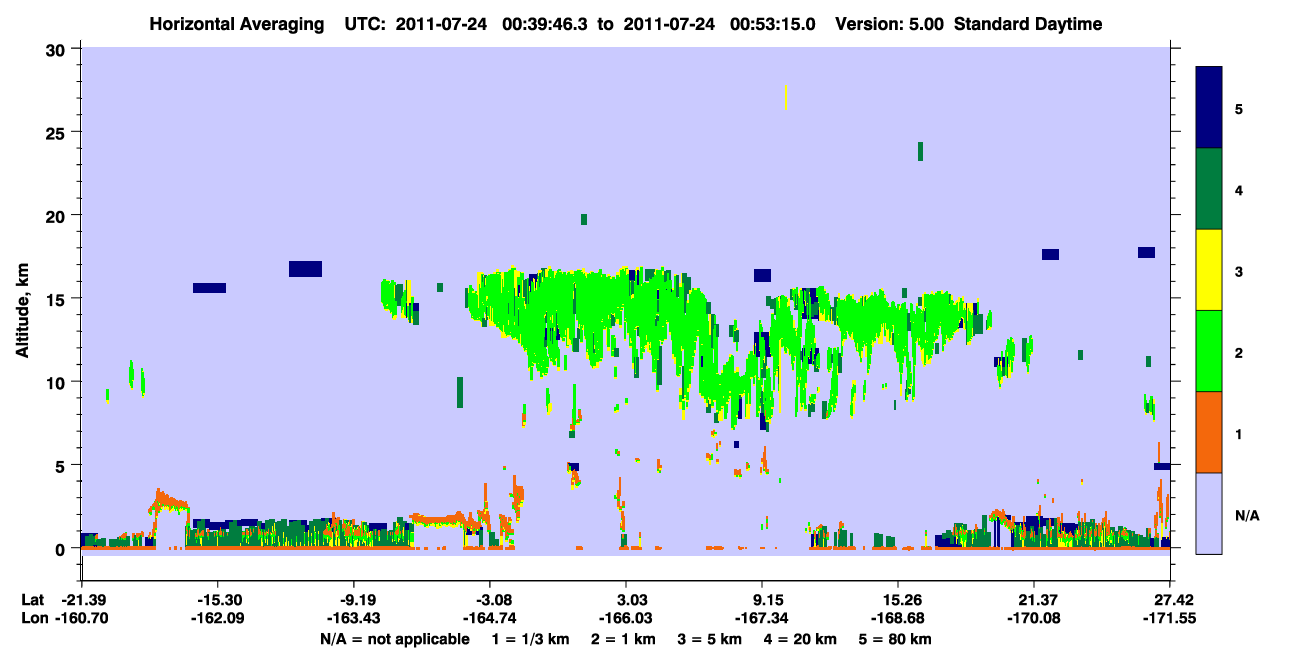Click the latitude 3.03 tick label
The width and height of the screenshot is (1300, 667).
coord(626,600)
